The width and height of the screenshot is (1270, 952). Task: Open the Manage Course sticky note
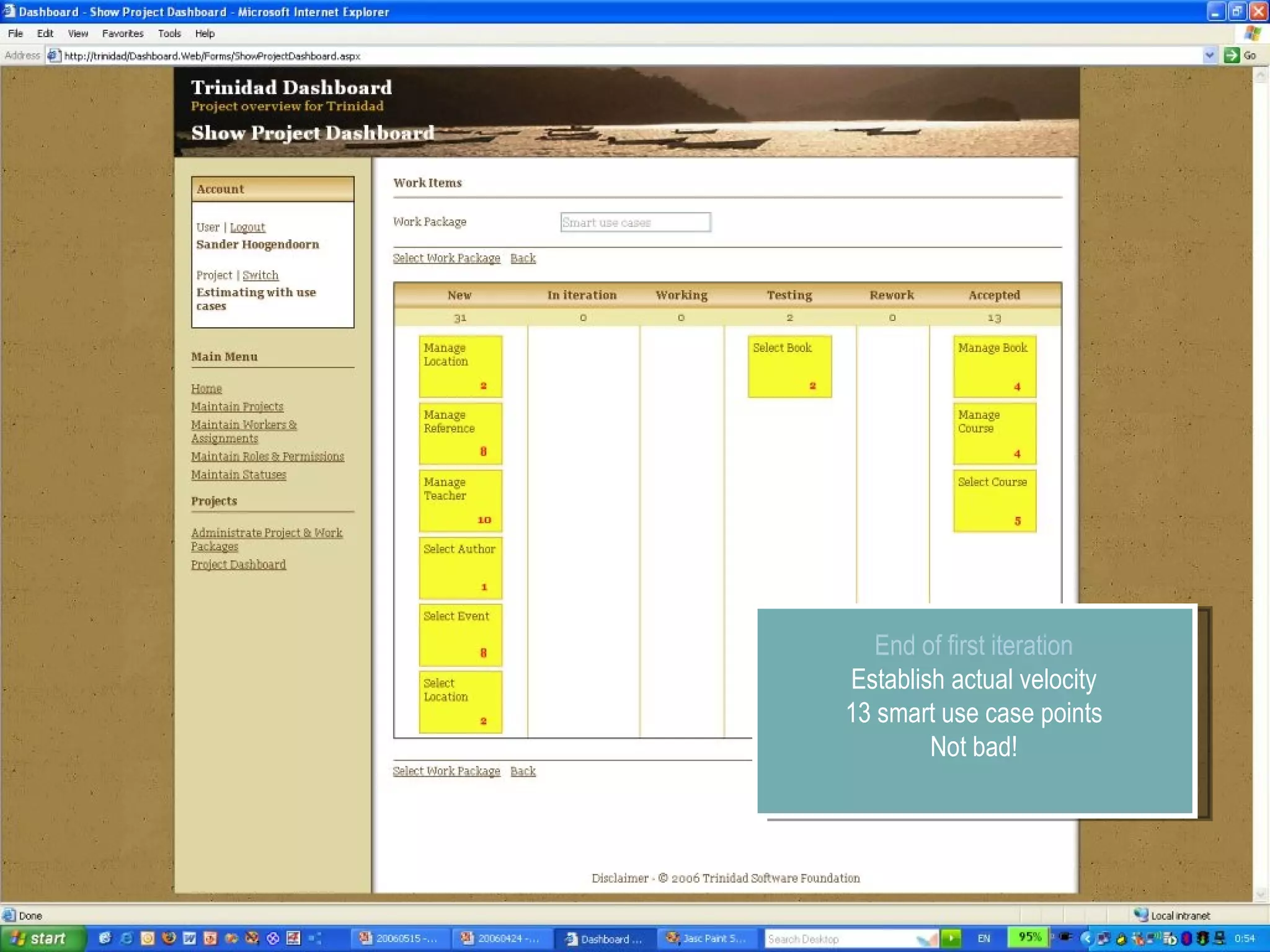(995, 433)
